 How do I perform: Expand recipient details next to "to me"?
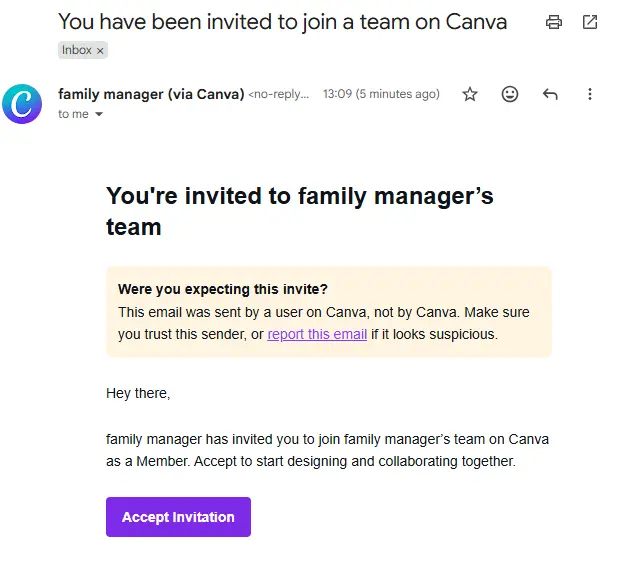(x=99, y=114)
